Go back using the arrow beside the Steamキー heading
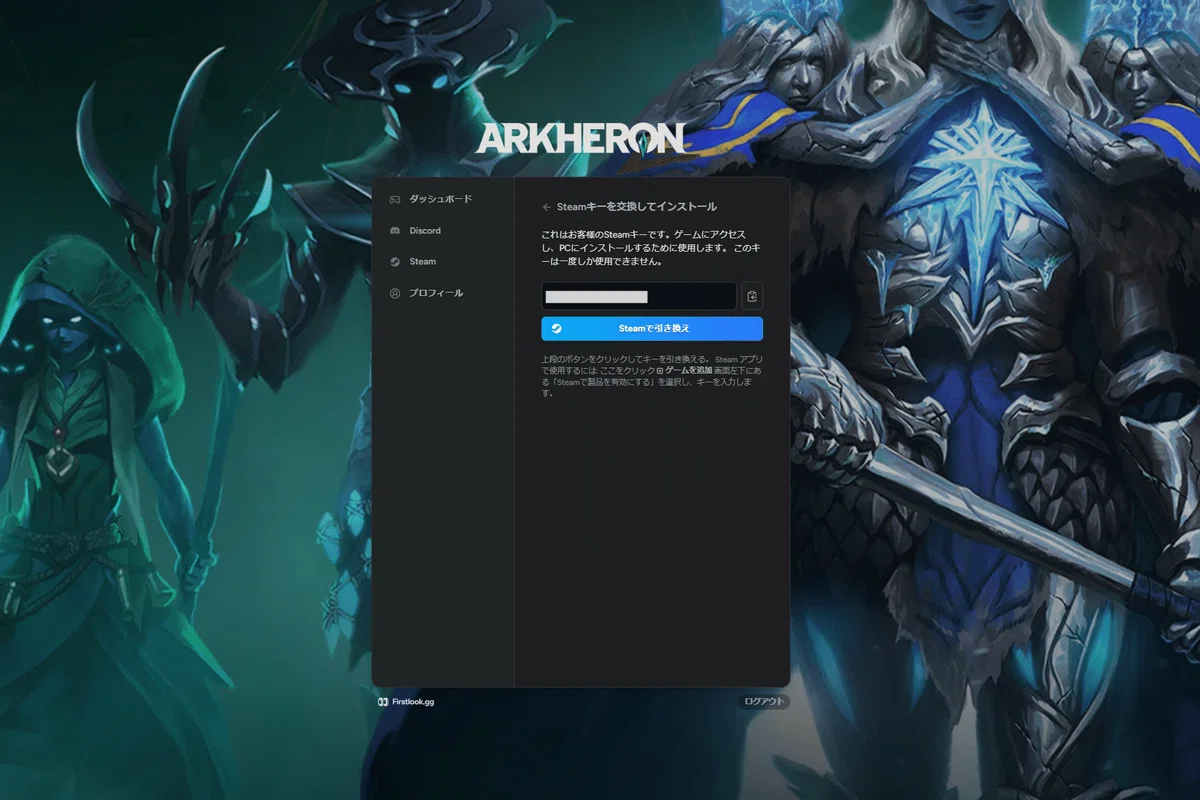This screenshot has width=1200, height=800. (546, 207)
